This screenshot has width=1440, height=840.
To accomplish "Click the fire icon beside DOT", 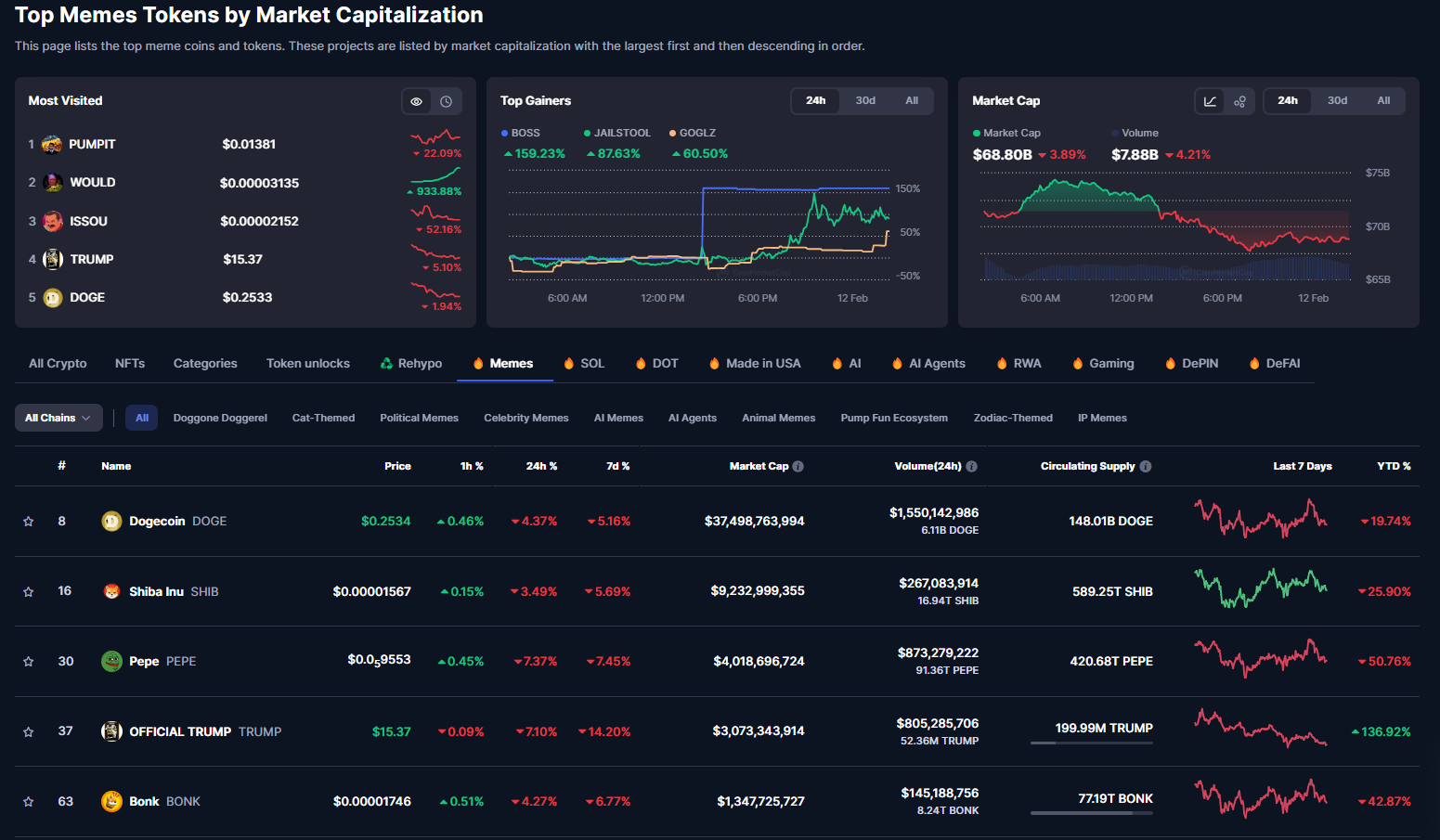I will click(641, 364).
